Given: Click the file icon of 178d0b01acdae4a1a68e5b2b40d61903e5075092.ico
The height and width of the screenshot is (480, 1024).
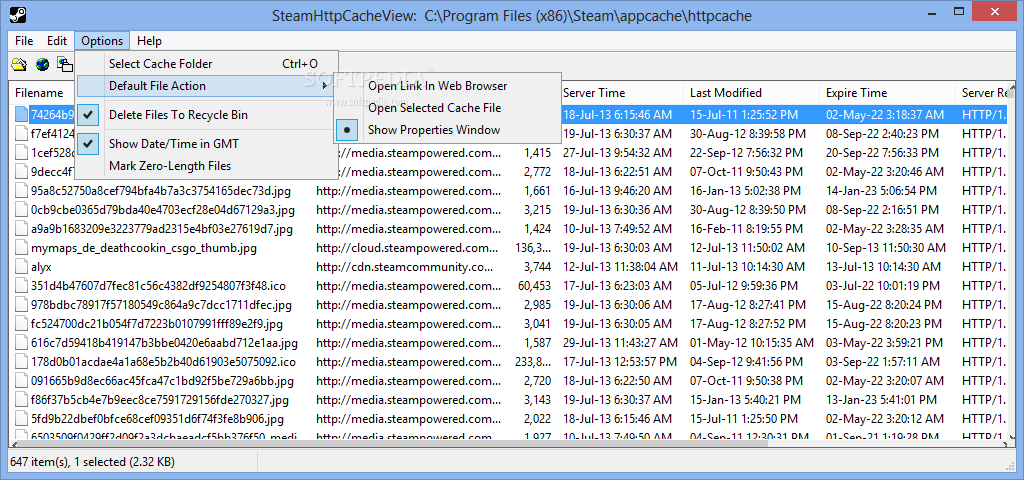Looking at the screenshot, I should pos(21,361).
